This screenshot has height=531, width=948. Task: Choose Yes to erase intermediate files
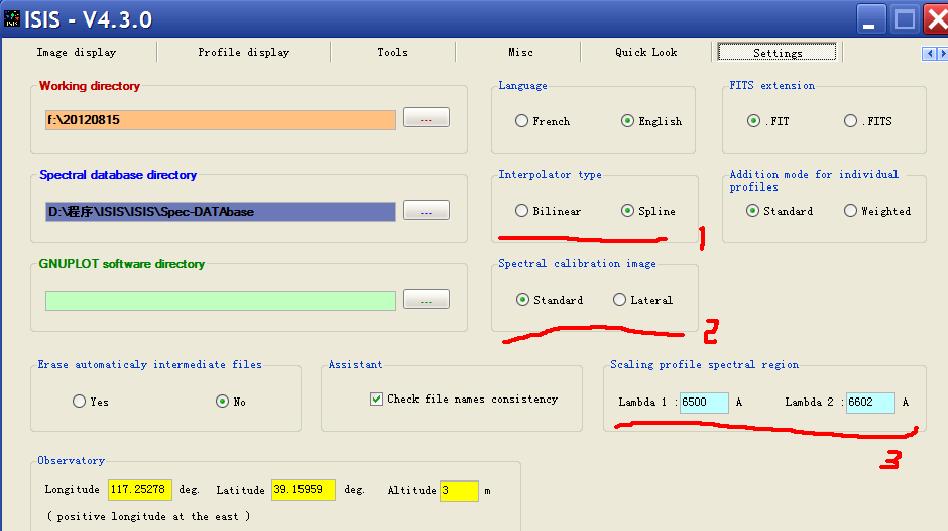coord(79,401)
